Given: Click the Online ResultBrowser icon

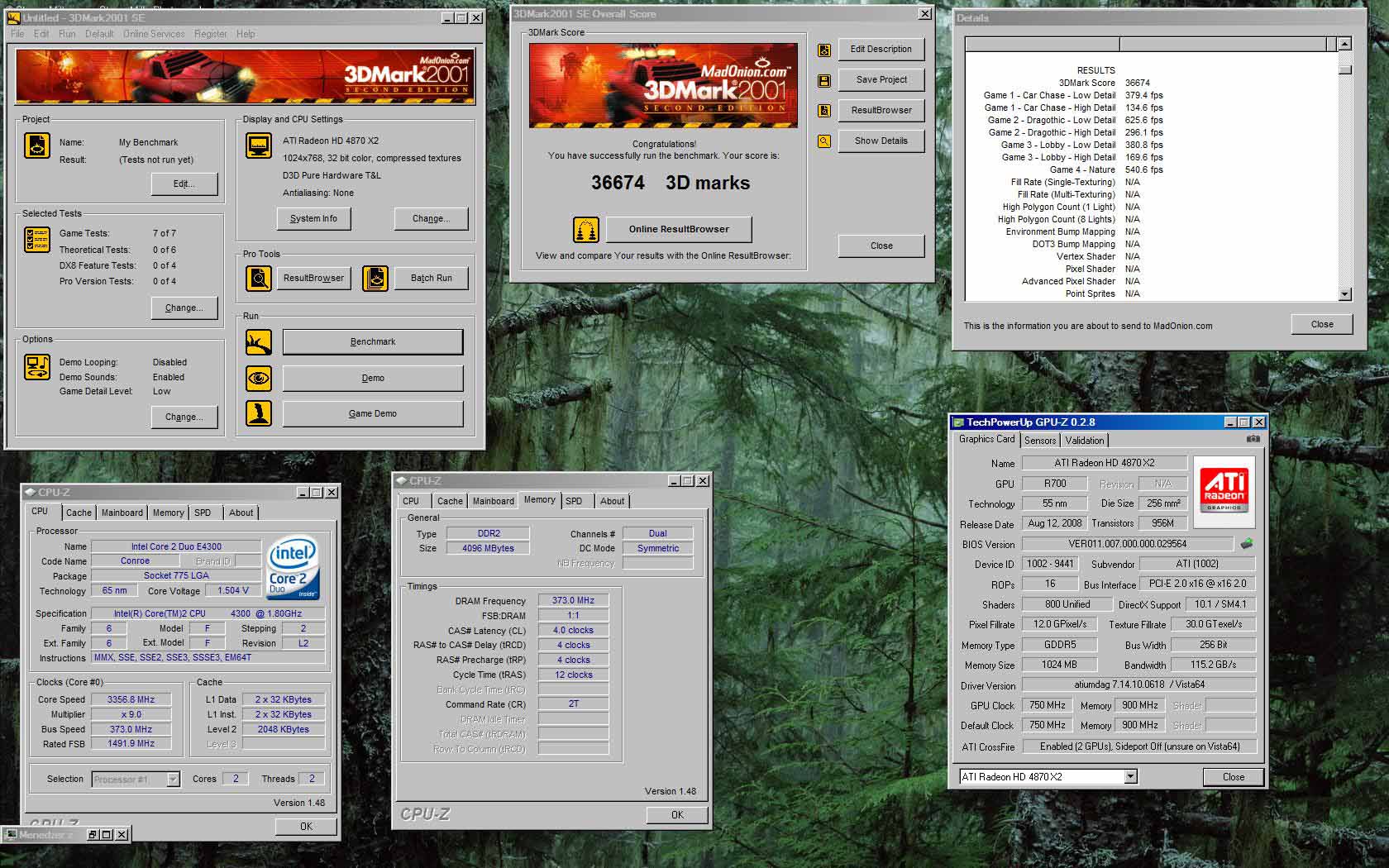Looking at the screenshot, I should point(585,230).
